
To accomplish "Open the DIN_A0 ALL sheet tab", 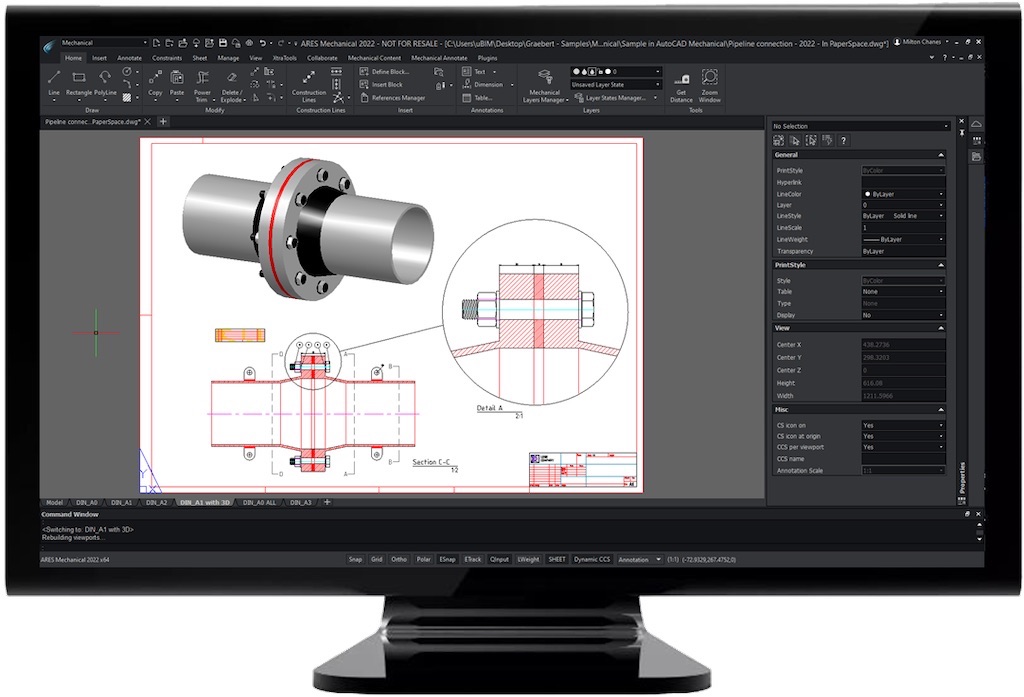I will (259, 502).
